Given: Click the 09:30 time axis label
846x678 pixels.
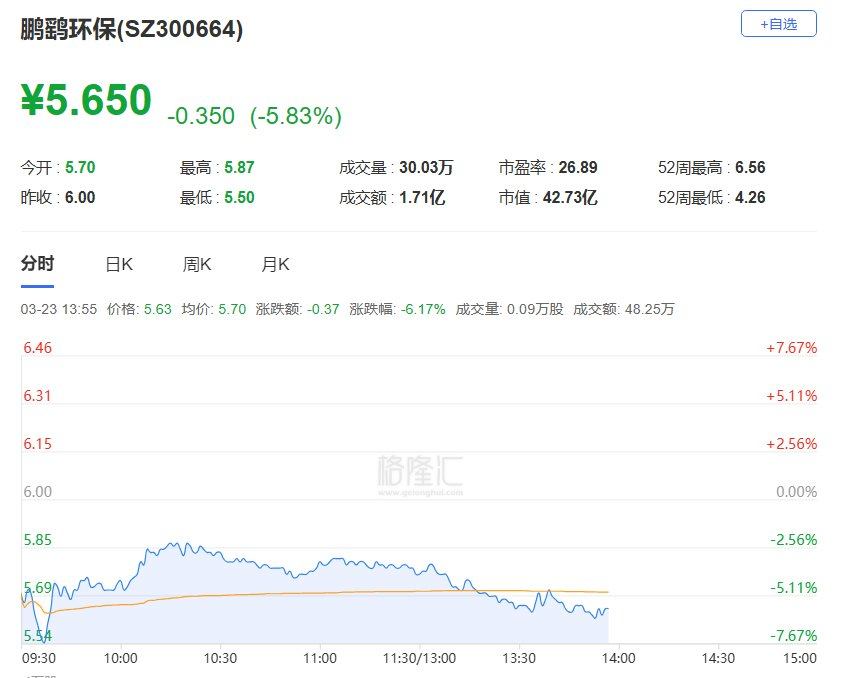Looking at the screenshot, I should point(37,659).
